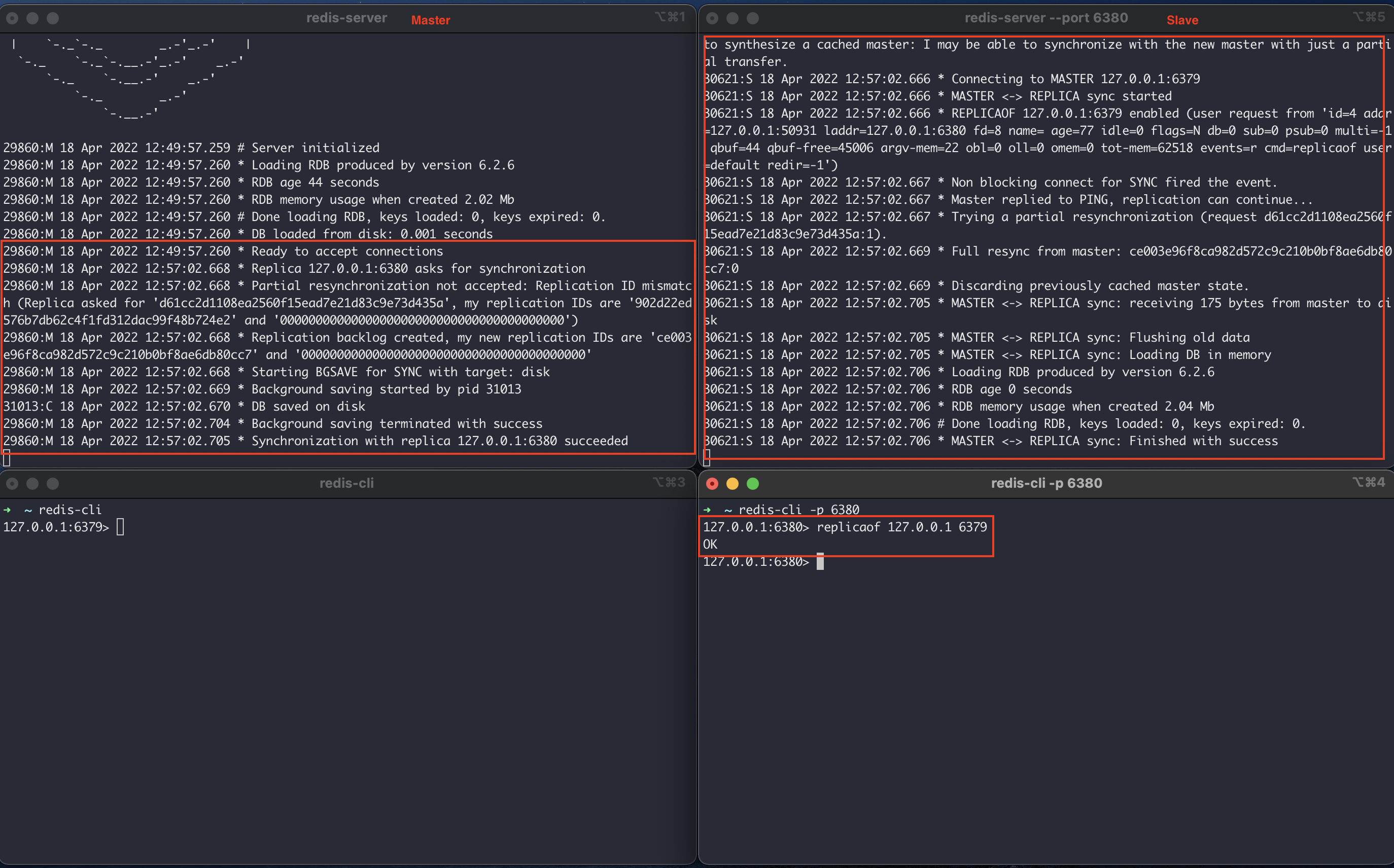This screenshot has width=1394, height=868.
Task: Close the redis-cli -p 6380 pane
Action: tap(712, 484)
